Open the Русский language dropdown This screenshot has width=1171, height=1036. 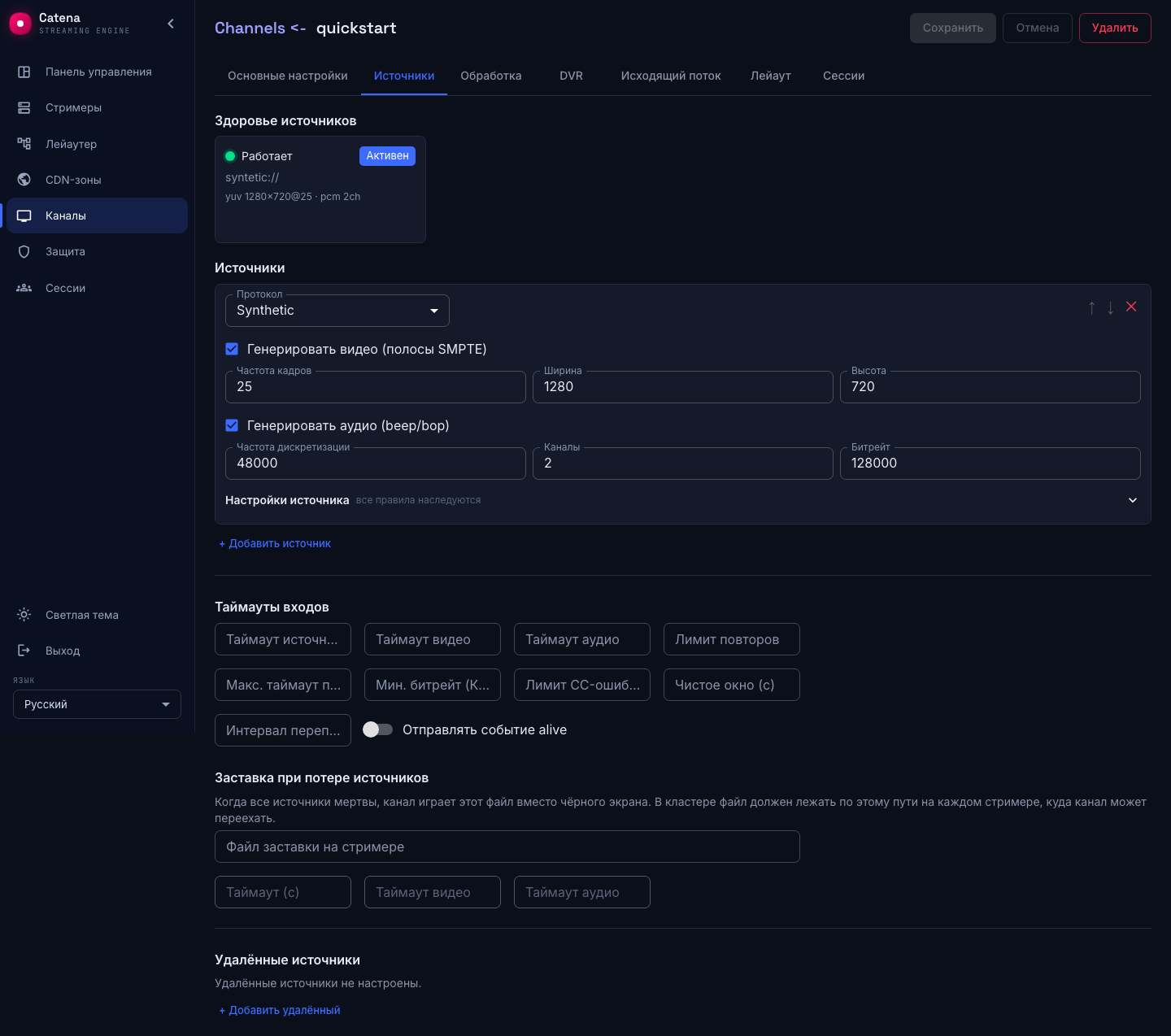[97, 704]
